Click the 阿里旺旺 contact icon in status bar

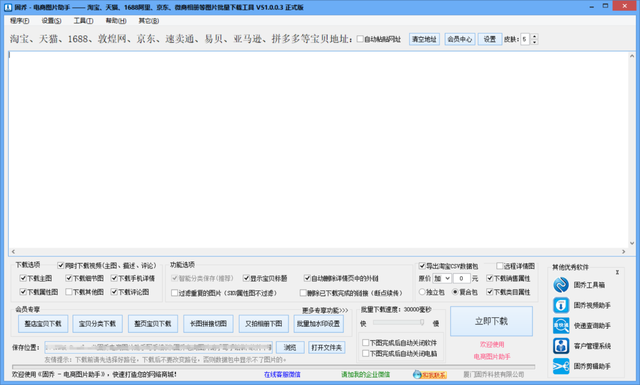pyautogui.click(x=429, y=374)
